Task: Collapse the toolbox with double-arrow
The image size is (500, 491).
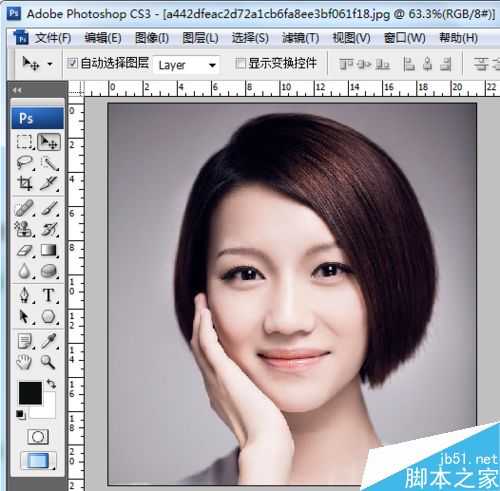Action: (x=17, y=90)
